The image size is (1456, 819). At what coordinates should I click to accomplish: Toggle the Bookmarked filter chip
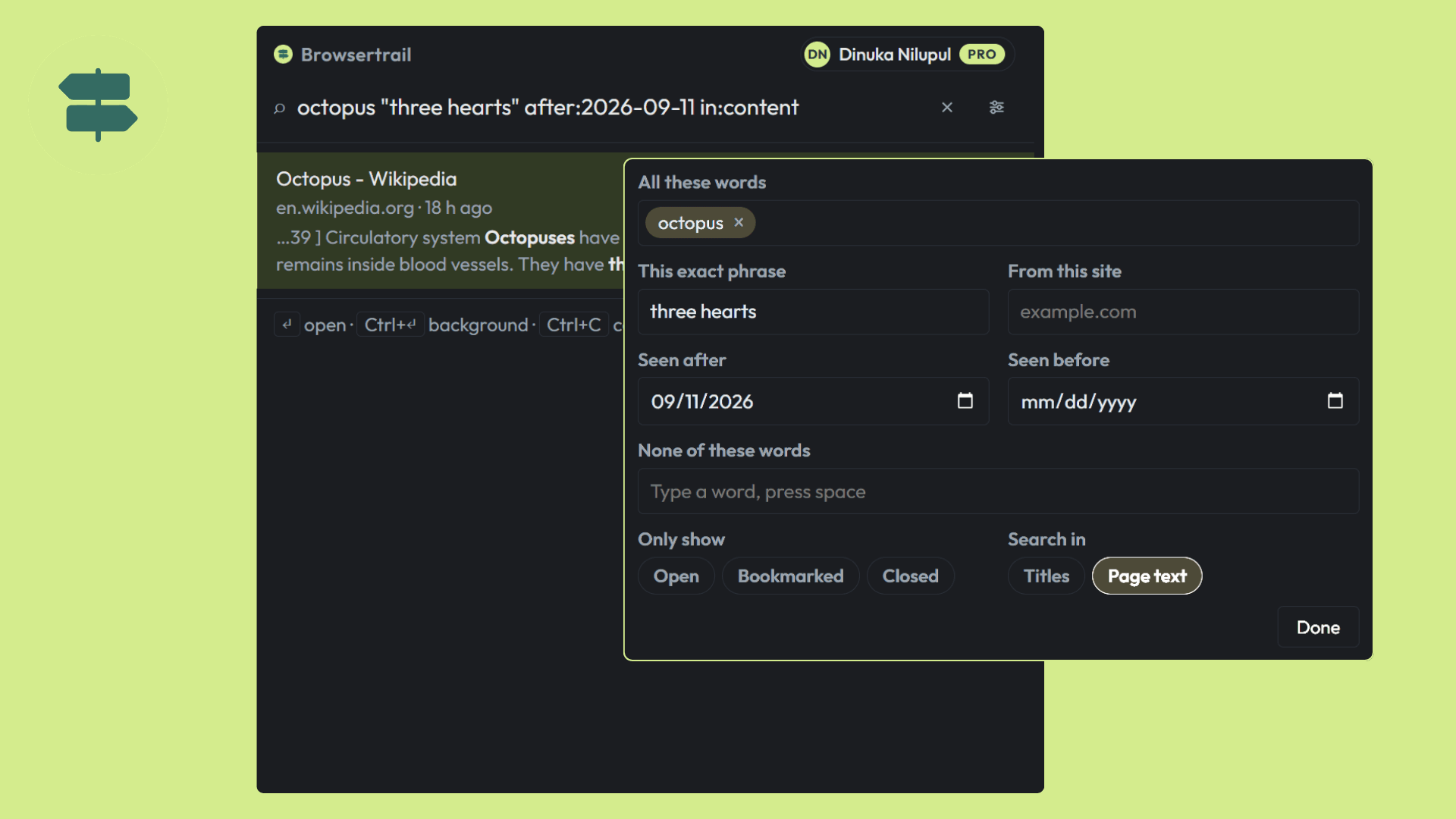(x=790, y=576)
